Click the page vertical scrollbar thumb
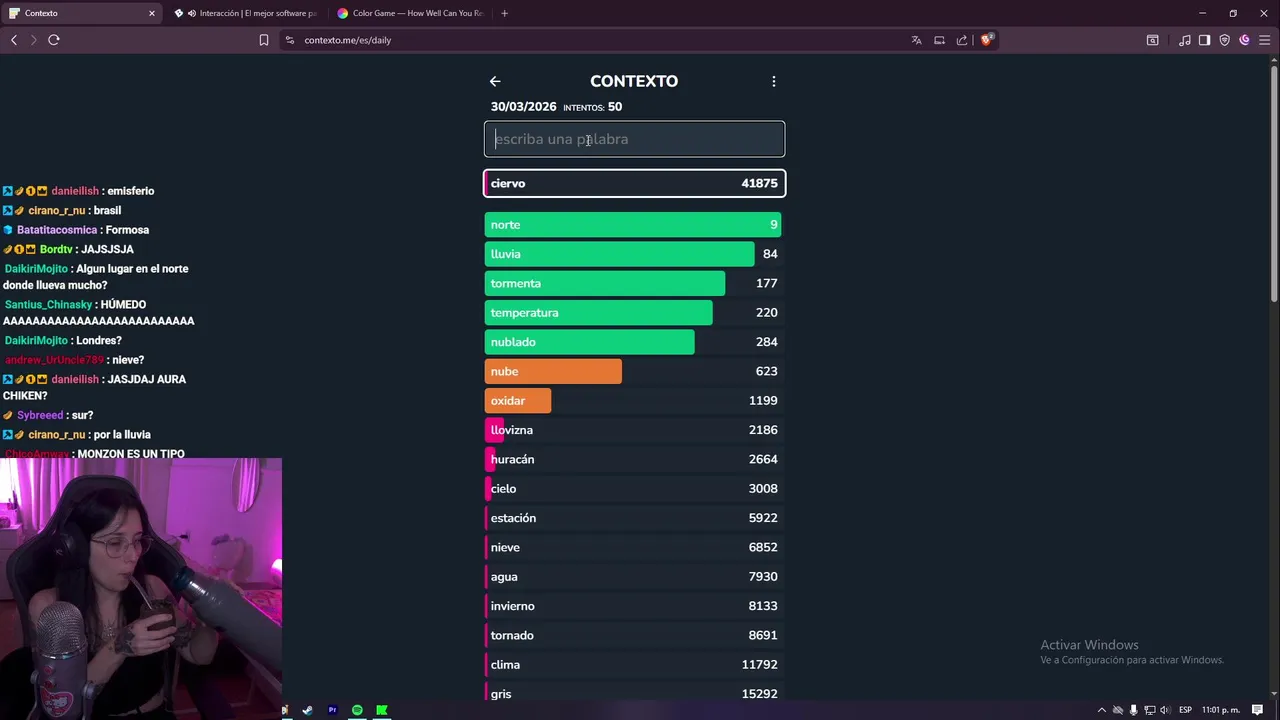The width and height of the screenshot is (1280, 720). point(1274,182)
